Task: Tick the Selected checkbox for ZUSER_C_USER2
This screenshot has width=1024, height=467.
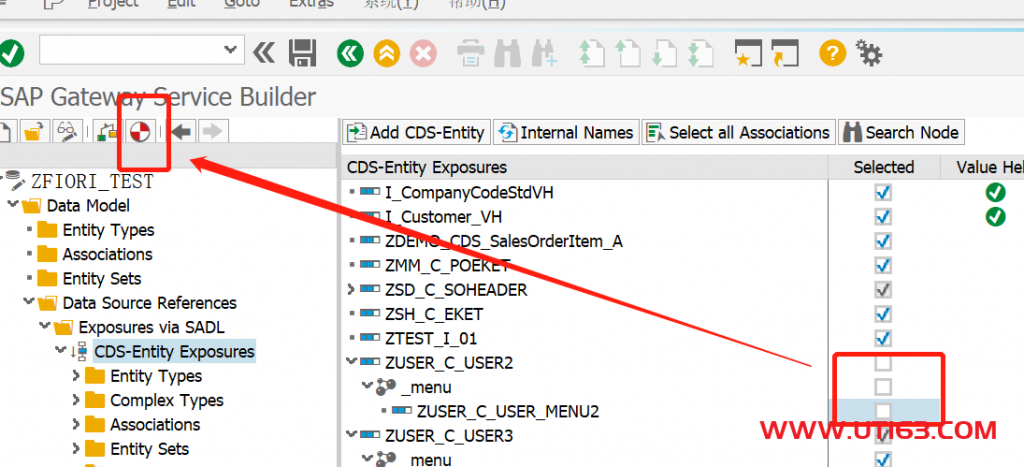Action: click(x=883, y=363)
